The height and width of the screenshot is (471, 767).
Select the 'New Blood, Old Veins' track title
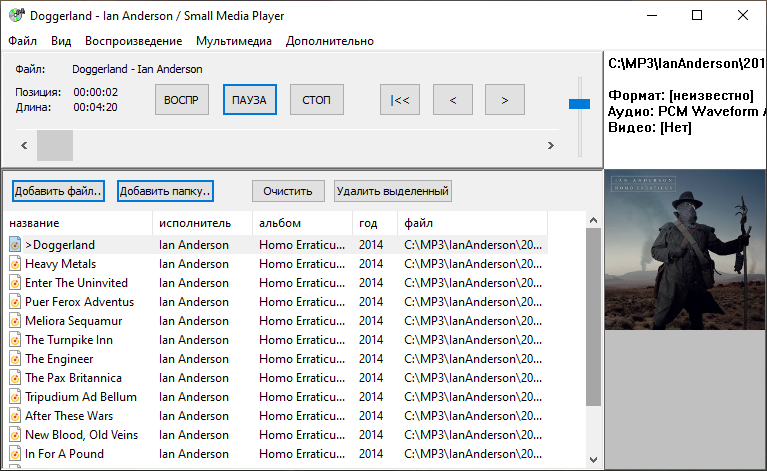point(82,435)
